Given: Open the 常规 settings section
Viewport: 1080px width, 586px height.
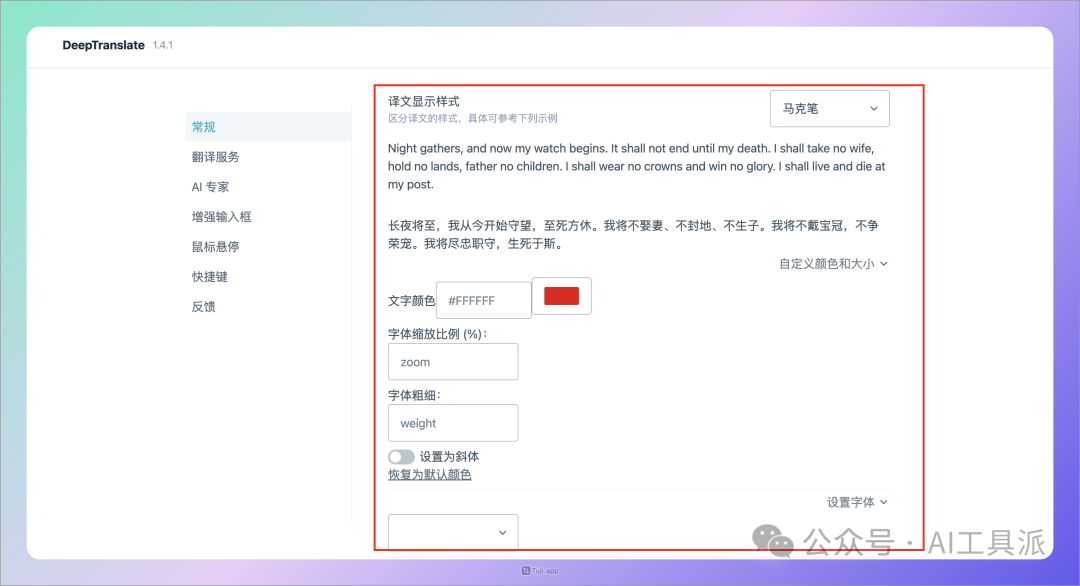Looking at the screenshot, I should [x=268, y=127].
